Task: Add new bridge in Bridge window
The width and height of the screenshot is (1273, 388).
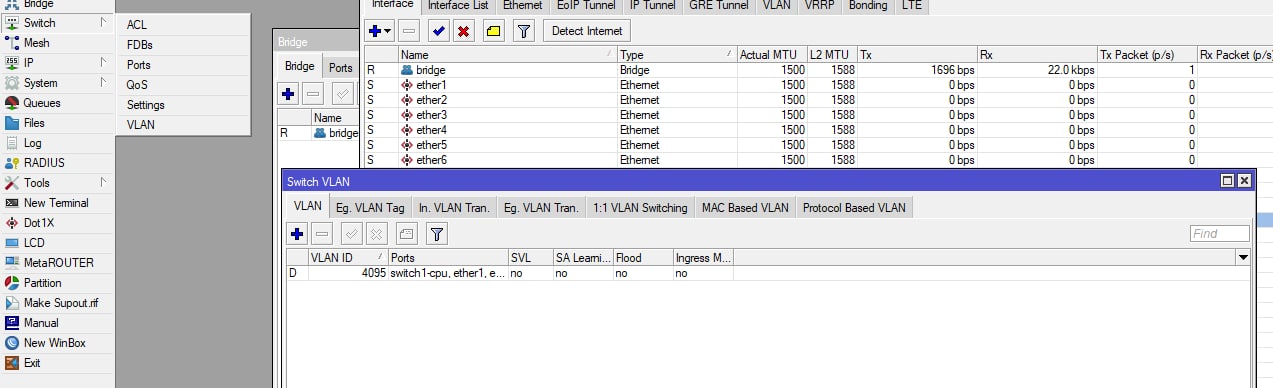Action: pos(289,94)
